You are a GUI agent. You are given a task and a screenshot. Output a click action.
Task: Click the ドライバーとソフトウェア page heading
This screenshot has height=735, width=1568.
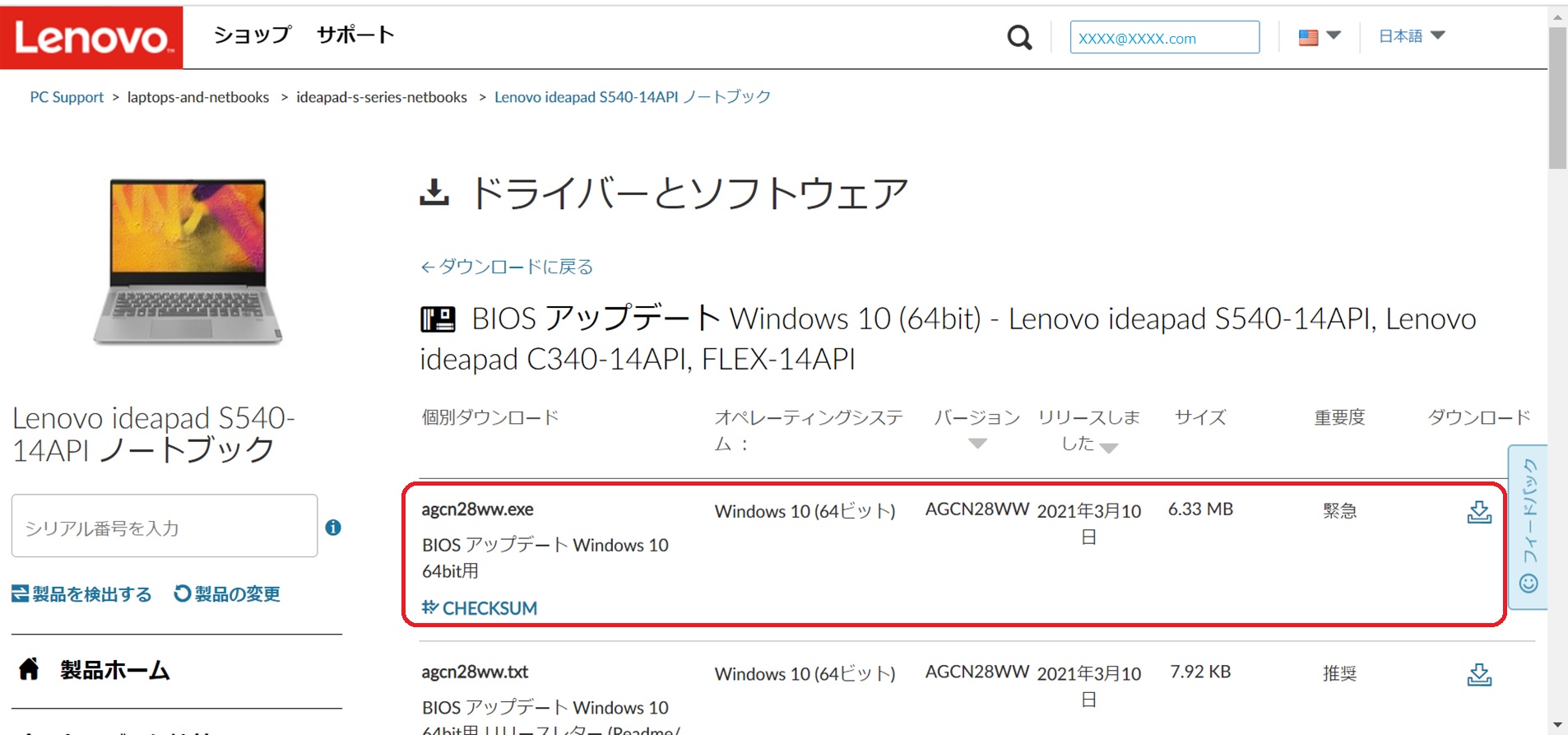(x=689, y=194)
